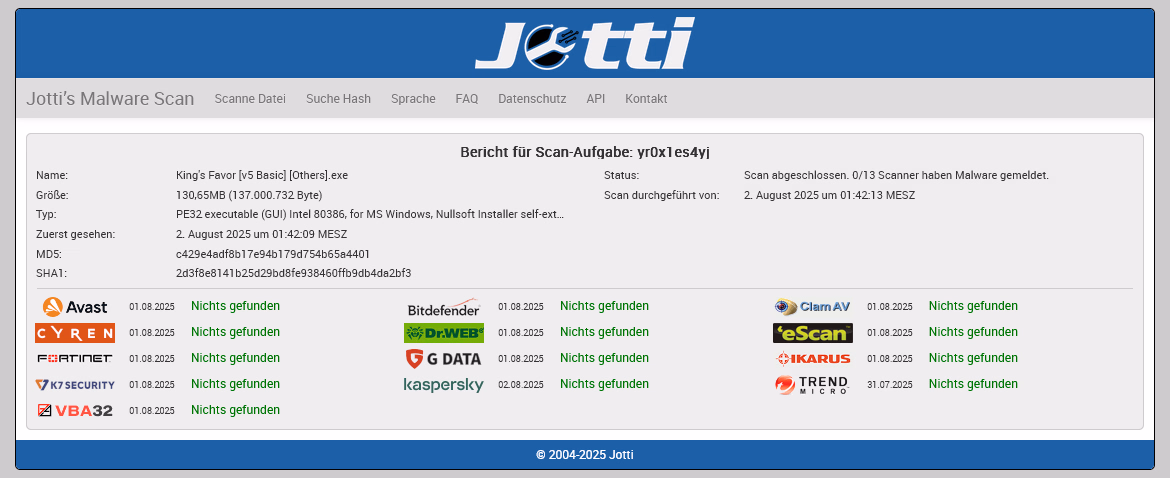Image resolution: width=1170 pixels, height=478 pixels.
Task: Click the scan status 0/13 Scanner text
Action: coord(896,176)
